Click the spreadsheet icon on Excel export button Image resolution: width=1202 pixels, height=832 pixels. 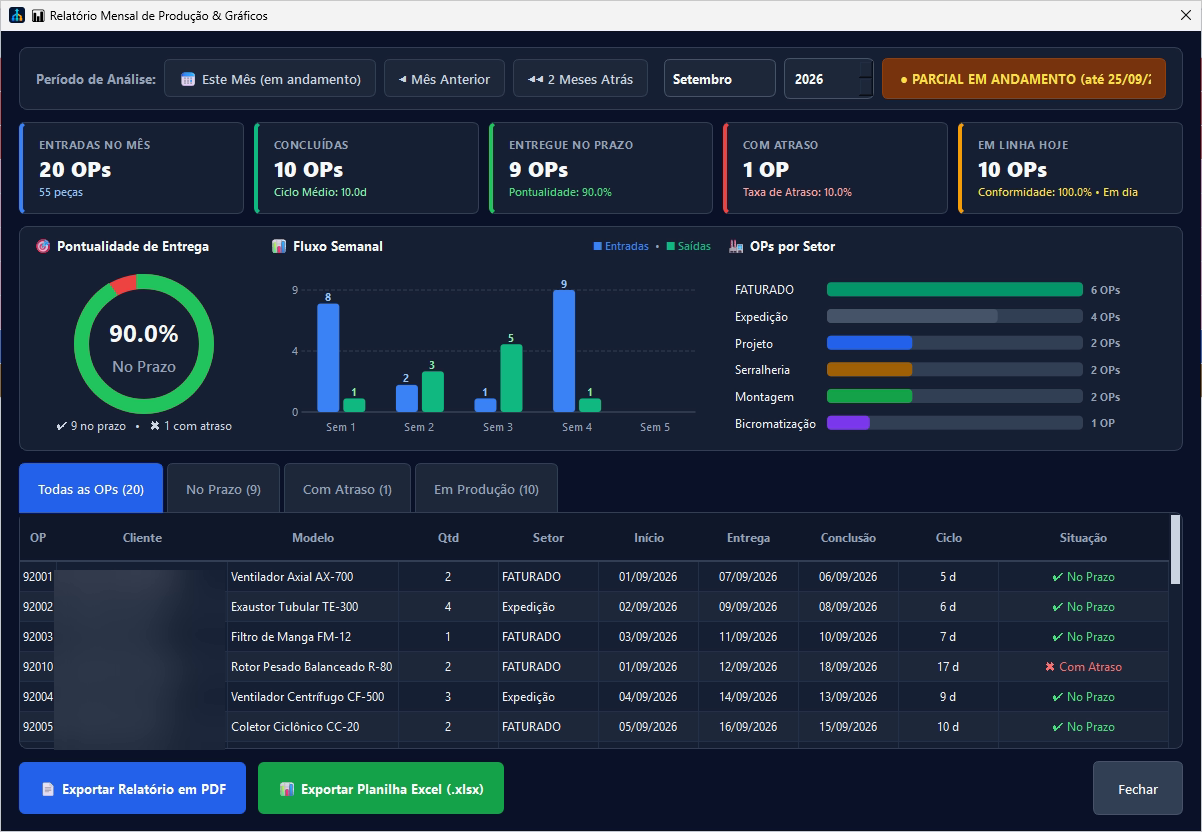pyautogui.click(x=287, y=789)
